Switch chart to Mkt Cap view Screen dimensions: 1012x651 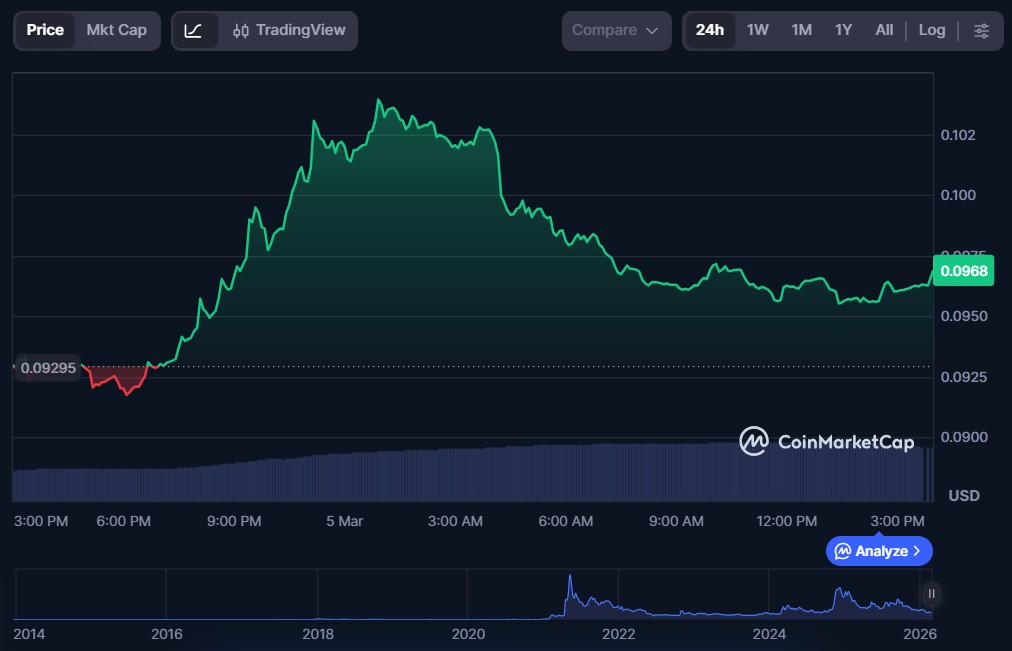point(116,31)
